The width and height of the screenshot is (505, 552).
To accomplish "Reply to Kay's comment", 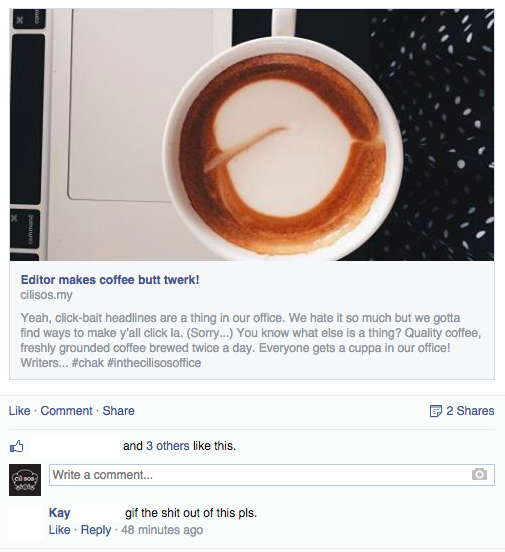I will coord(96,529).
